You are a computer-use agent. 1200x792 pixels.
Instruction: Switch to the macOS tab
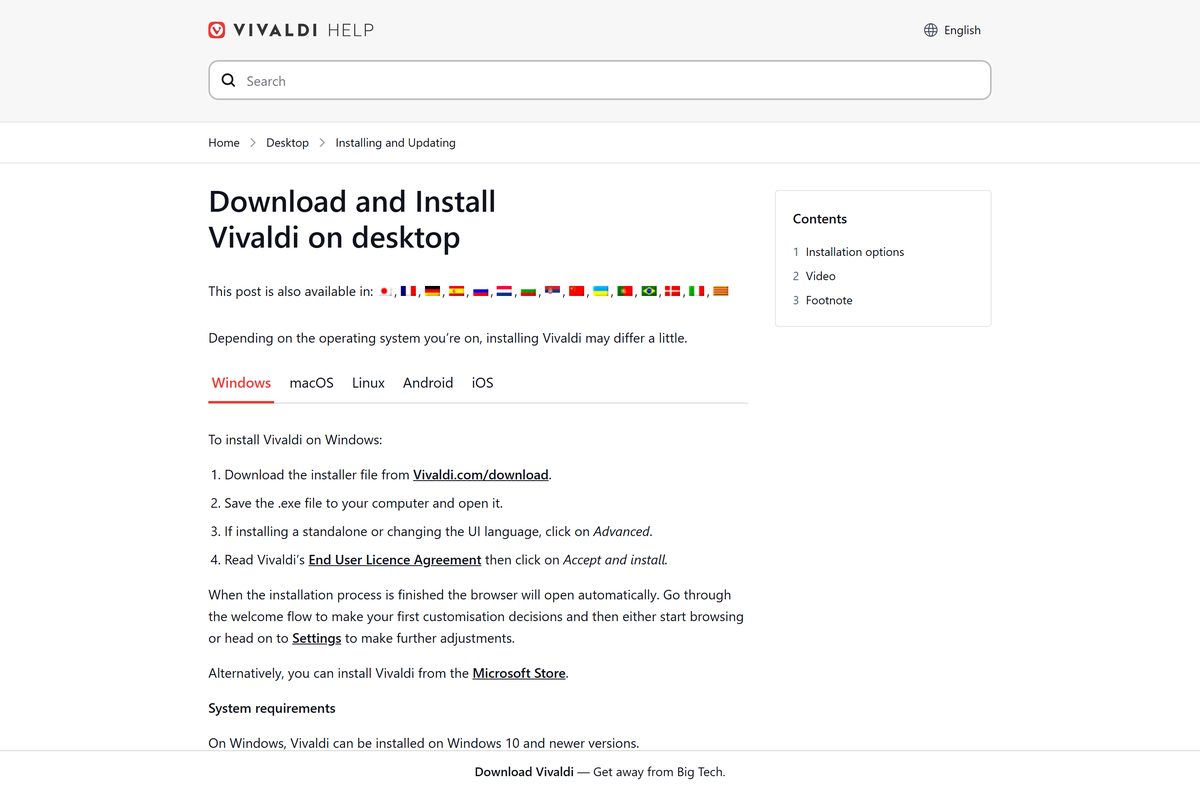(x=311, y=383)
